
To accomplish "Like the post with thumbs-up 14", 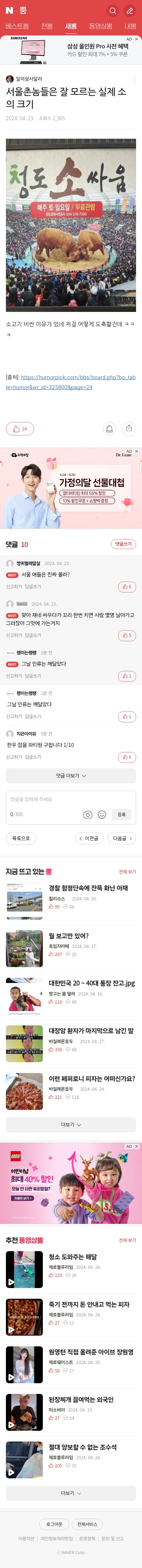I will point(20,429).
